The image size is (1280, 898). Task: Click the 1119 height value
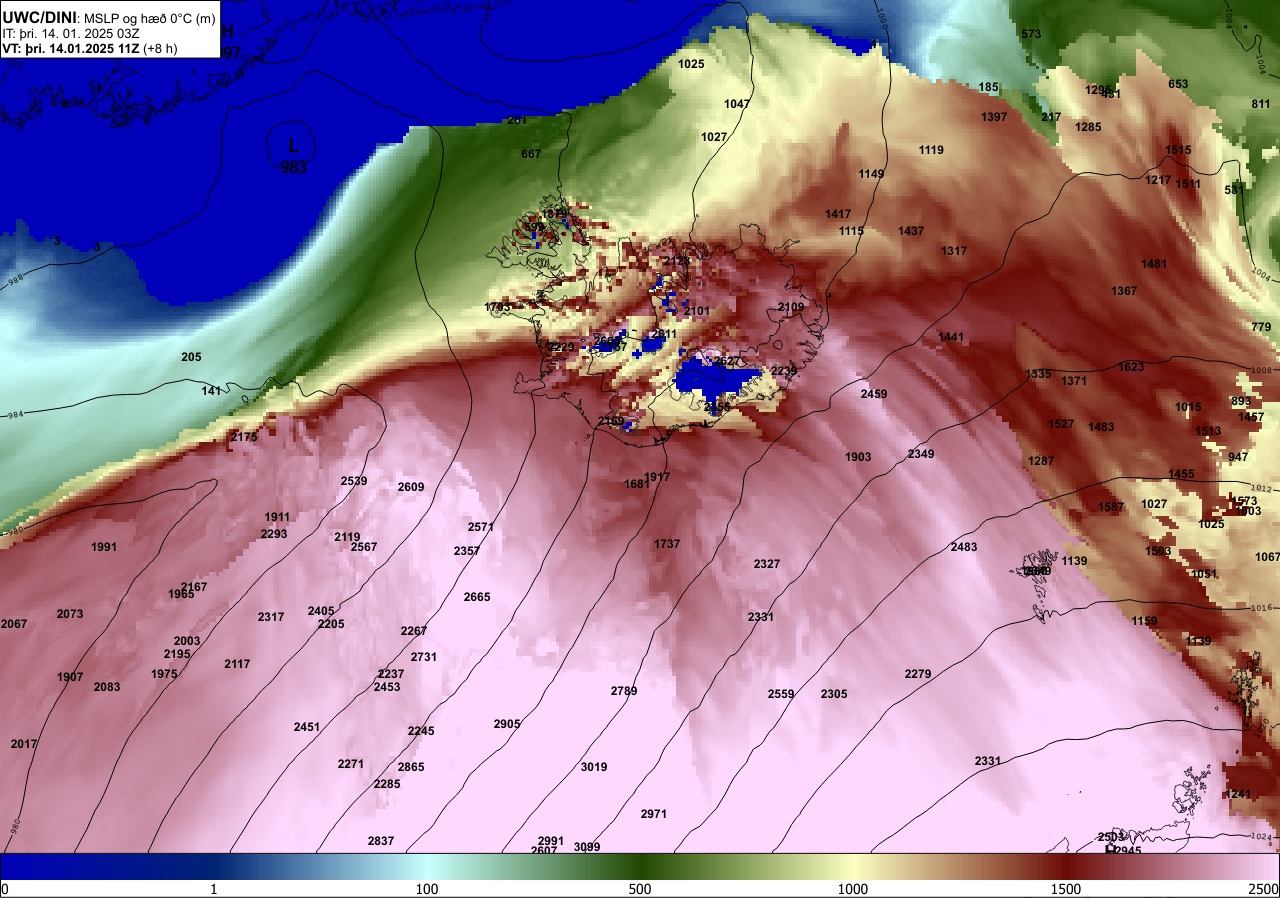point(931,150)
